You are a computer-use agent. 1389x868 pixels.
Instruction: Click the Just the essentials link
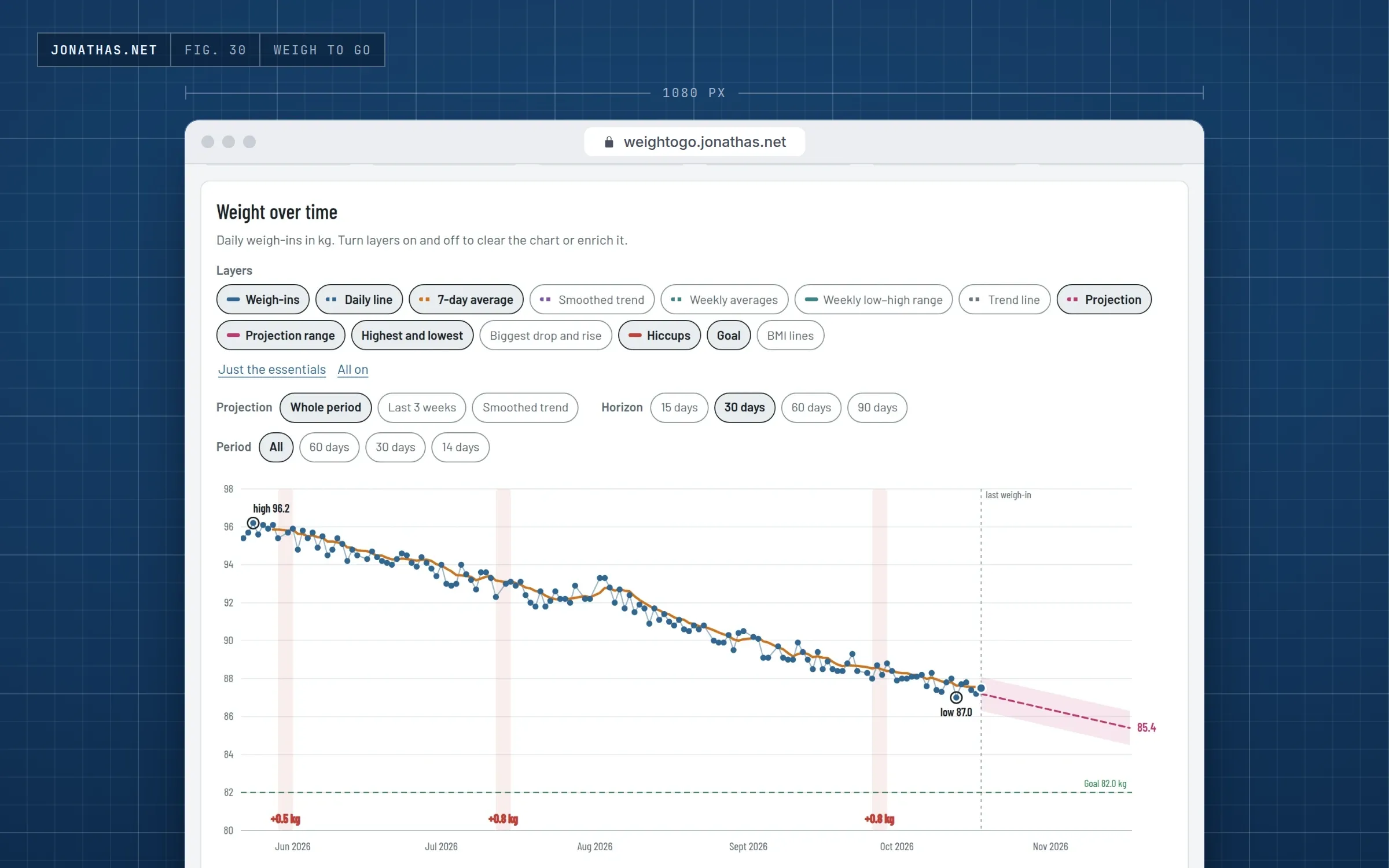(x=272, y=369)
